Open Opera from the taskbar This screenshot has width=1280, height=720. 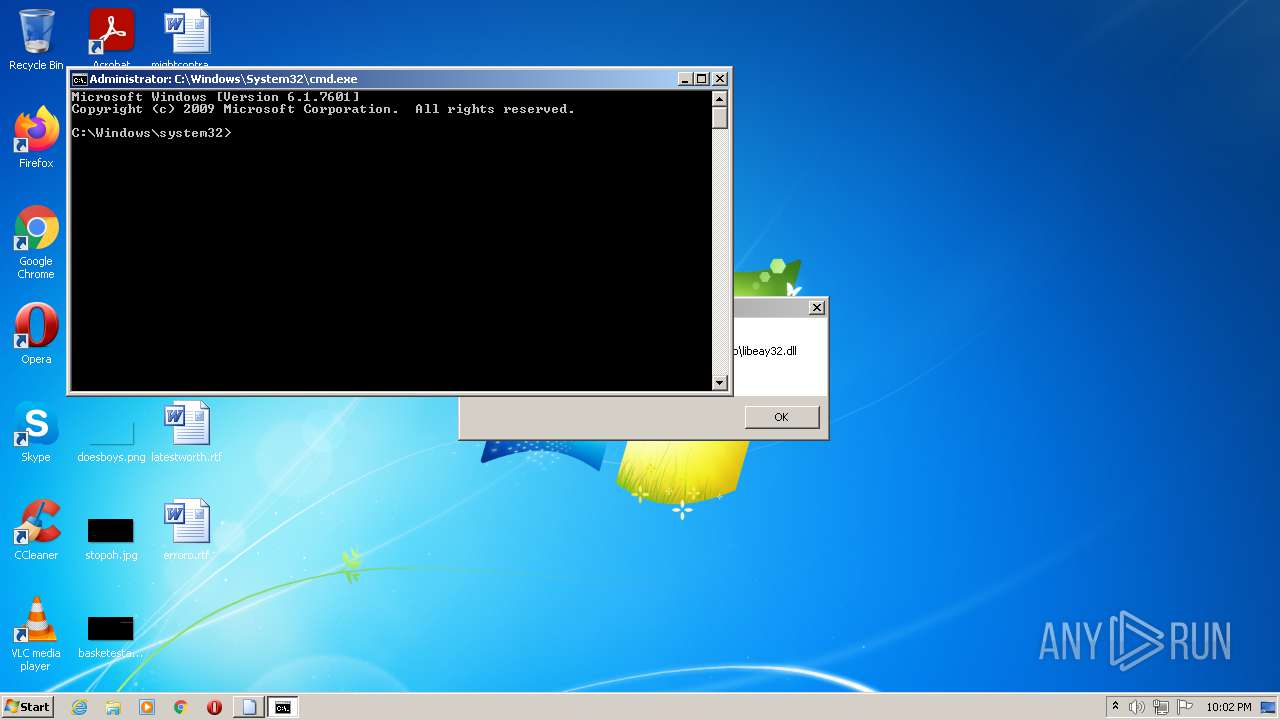[x=214, y=707]
